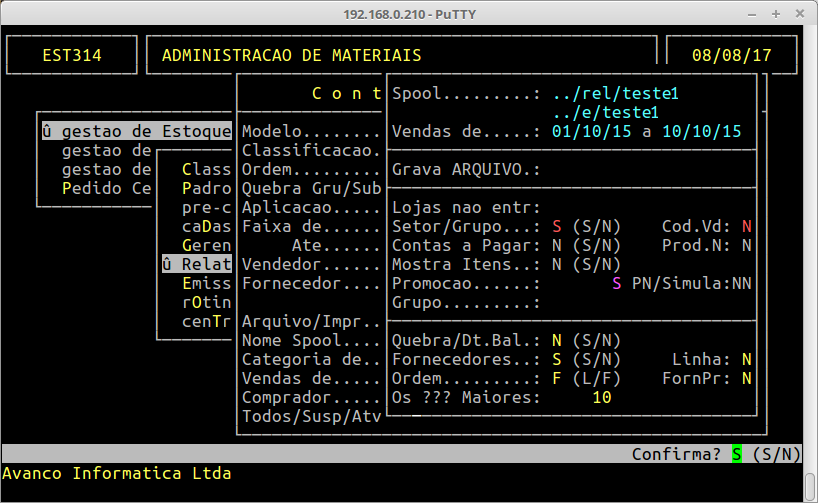The width and height of the screenshot is (818, 503).
Task: Select the highlighted Relat submenu item
Action: click(197, 265)
